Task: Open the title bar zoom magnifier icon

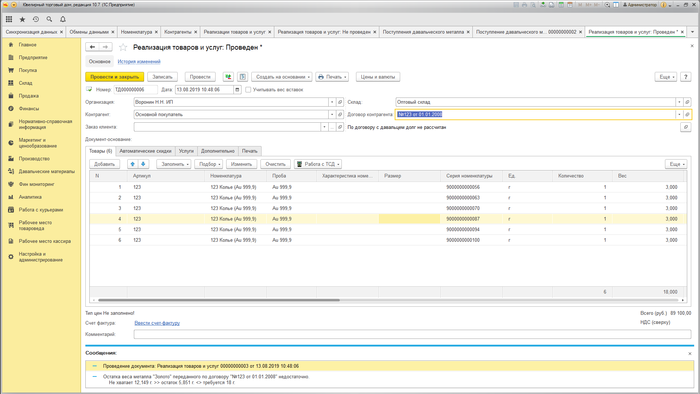Action: pos(607,5)
